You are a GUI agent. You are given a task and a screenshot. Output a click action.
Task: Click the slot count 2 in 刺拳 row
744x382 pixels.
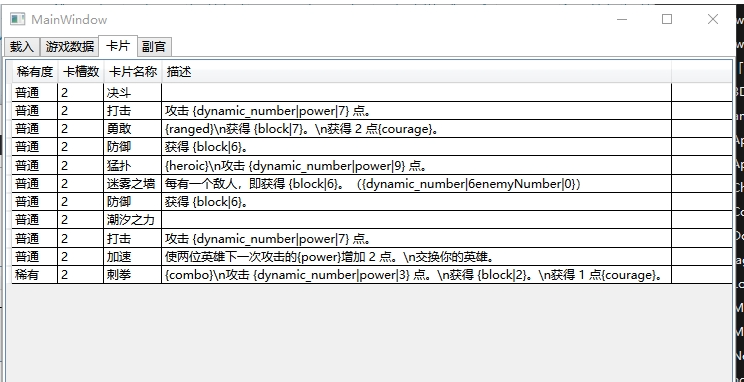click(81, 275)
